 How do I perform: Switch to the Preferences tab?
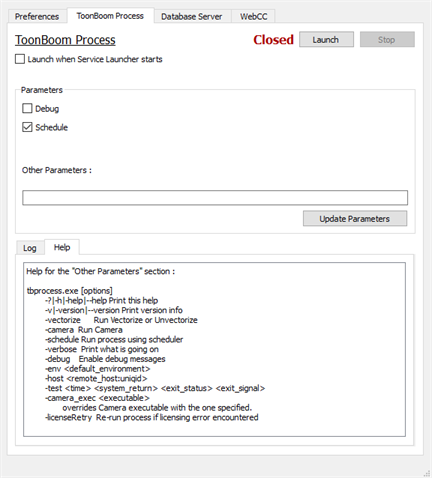(x=37, y=16)
